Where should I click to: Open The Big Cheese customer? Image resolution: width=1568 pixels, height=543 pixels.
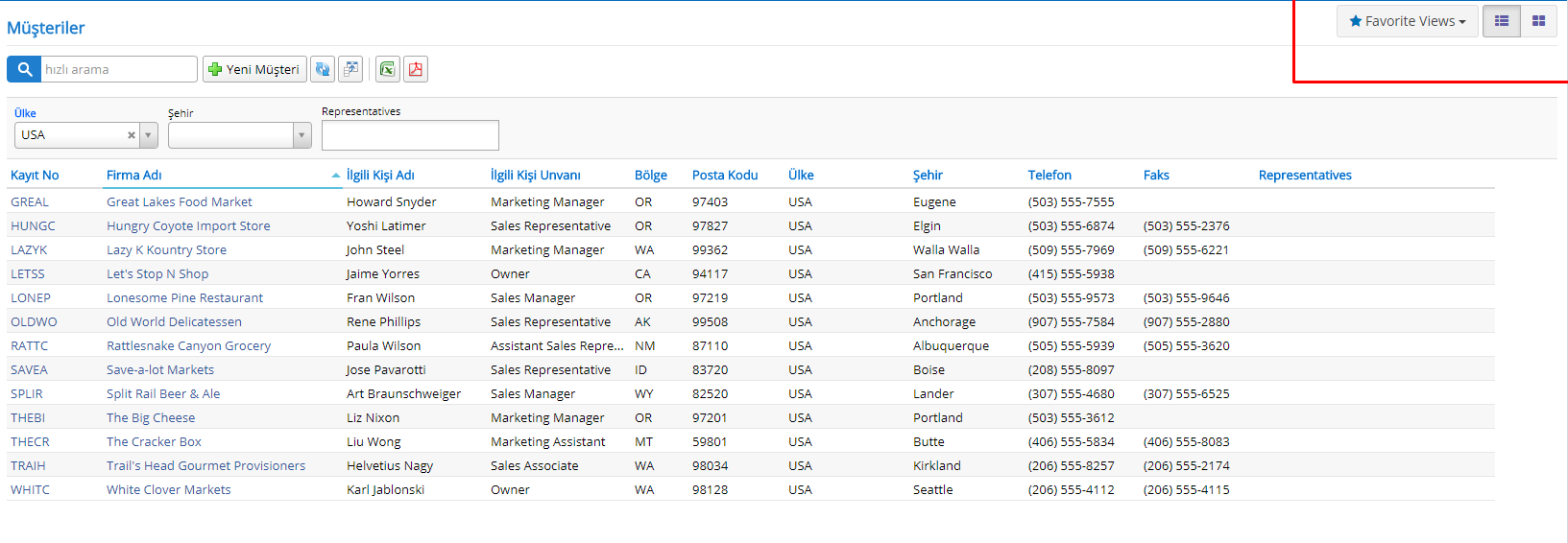tap(151, 417)
